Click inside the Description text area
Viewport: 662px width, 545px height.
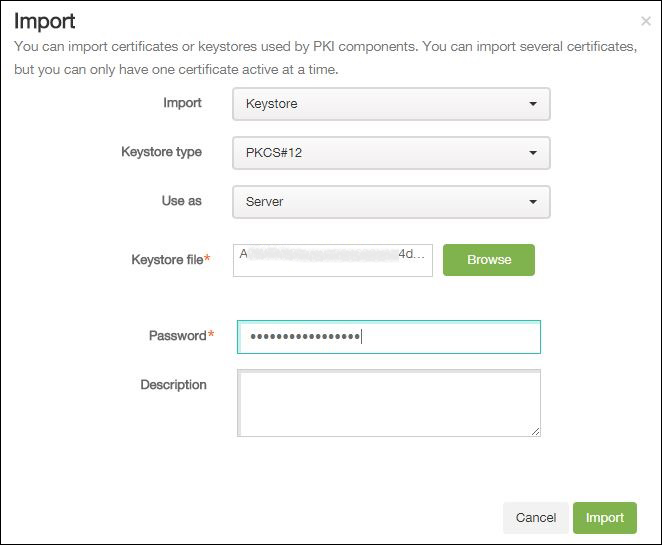click(x=388, y=402)
